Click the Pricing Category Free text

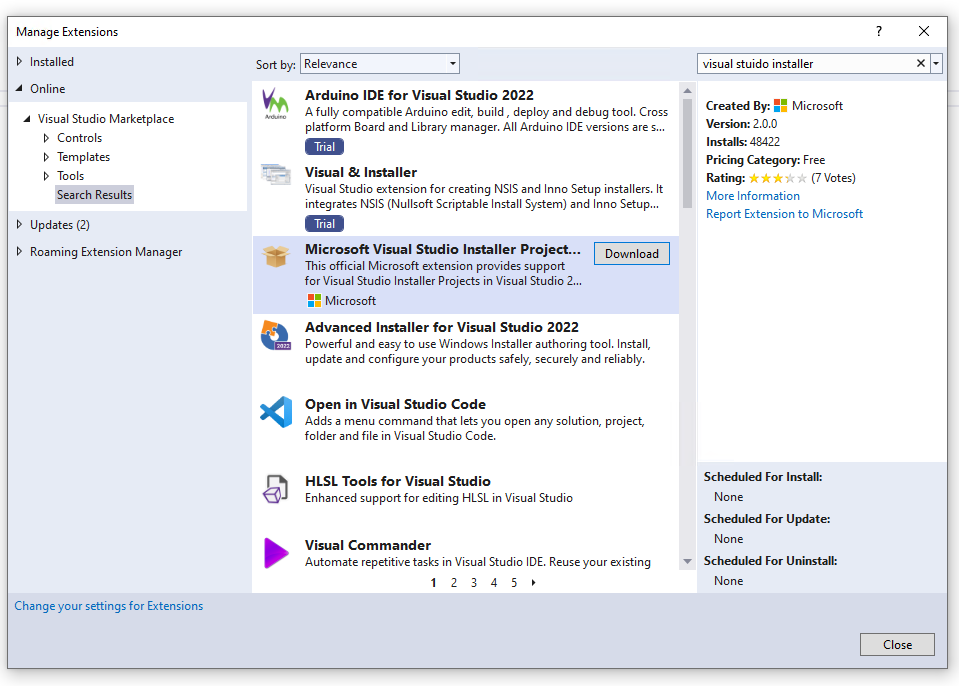click(x=765, y=160)
